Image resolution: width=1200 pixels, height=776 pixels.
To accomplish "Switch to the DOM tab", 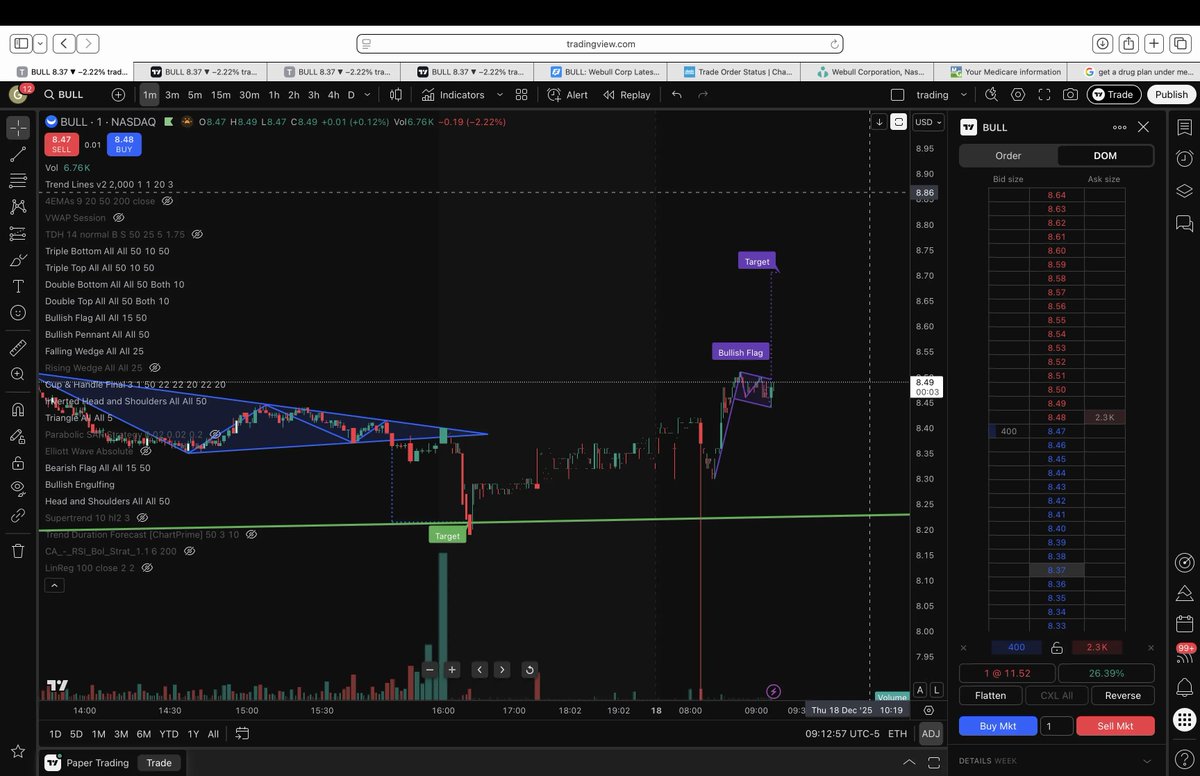I will [1105, 156].
